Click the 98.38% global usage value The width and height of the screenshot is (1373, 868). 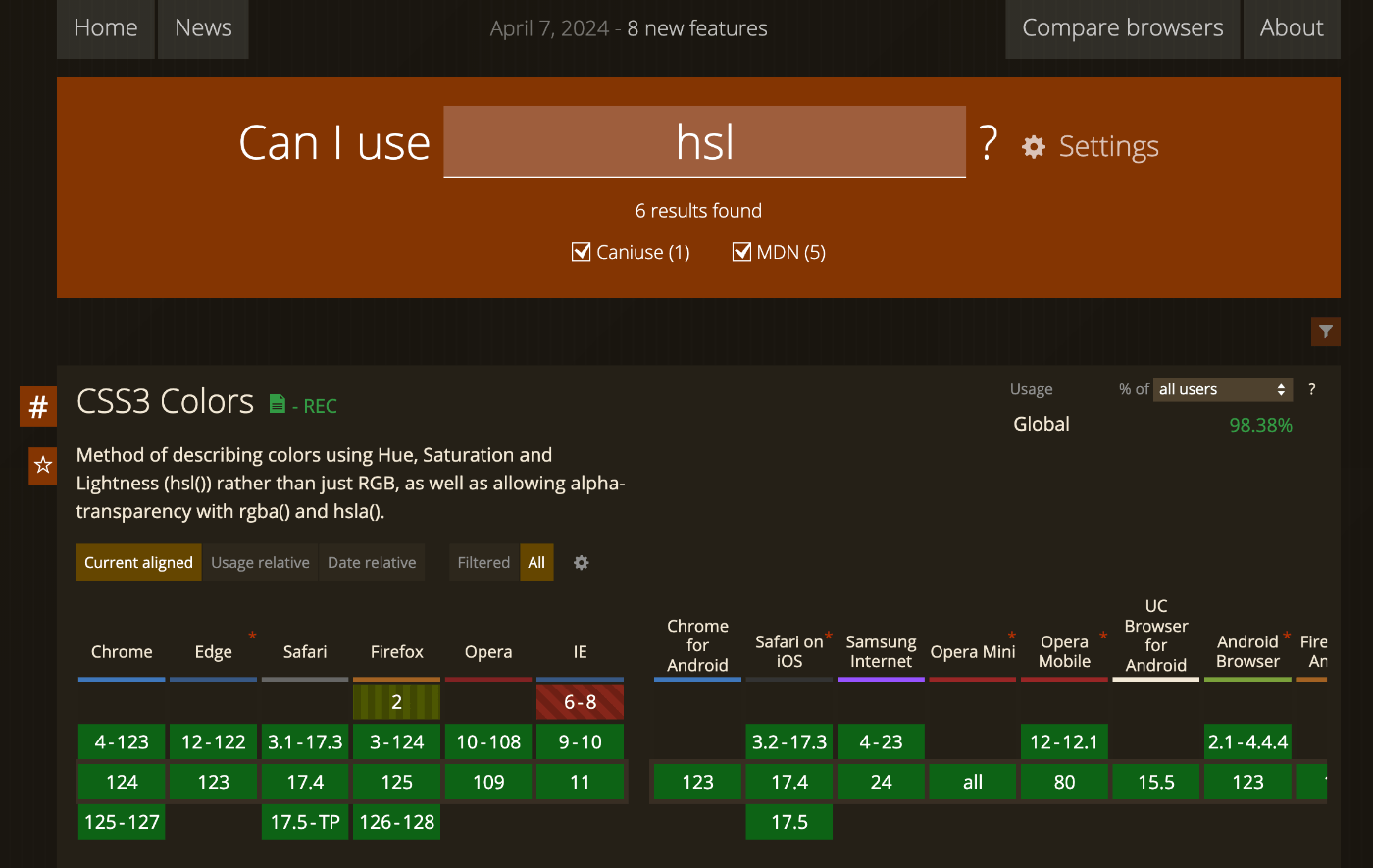coord(1260,425)
